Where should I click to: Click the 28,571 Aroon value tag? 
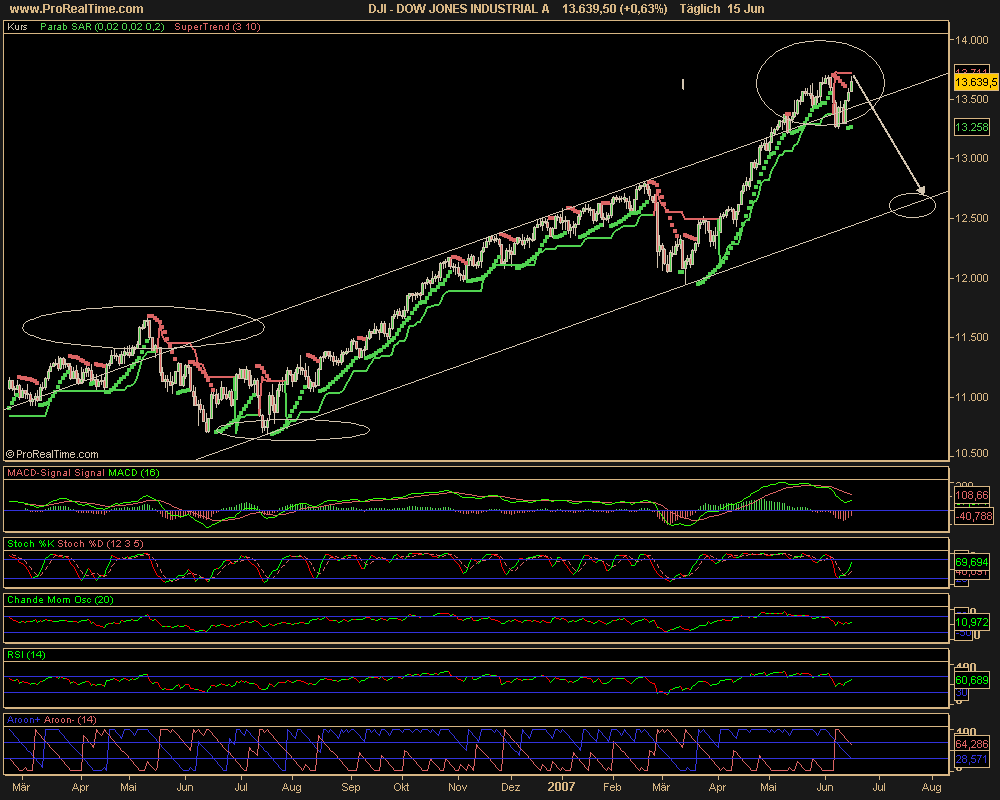click(x=972, y=759)
